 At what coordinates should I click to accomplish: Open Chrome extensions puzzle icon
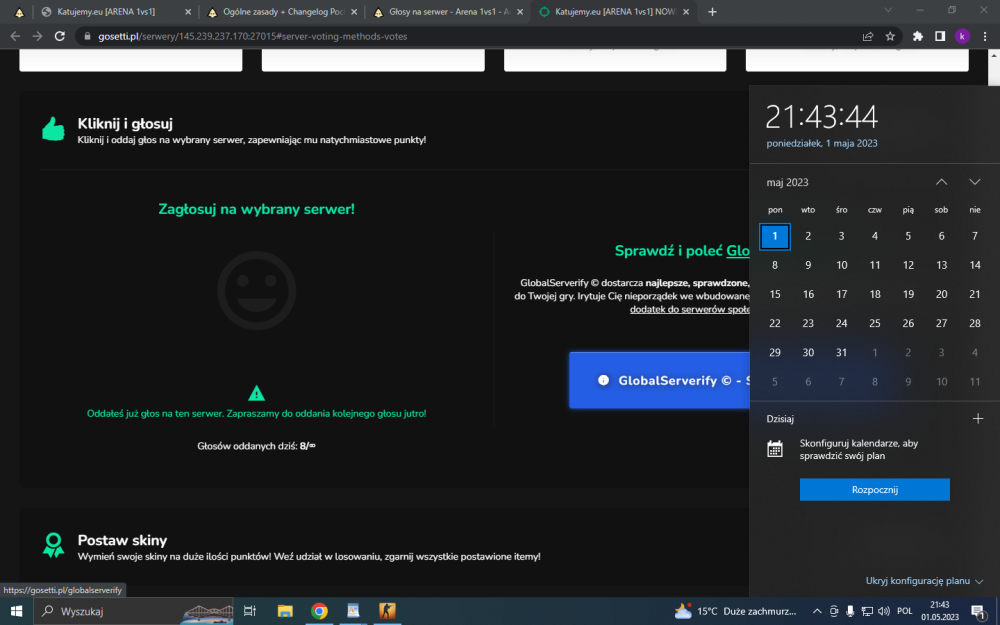click(918, 36)
